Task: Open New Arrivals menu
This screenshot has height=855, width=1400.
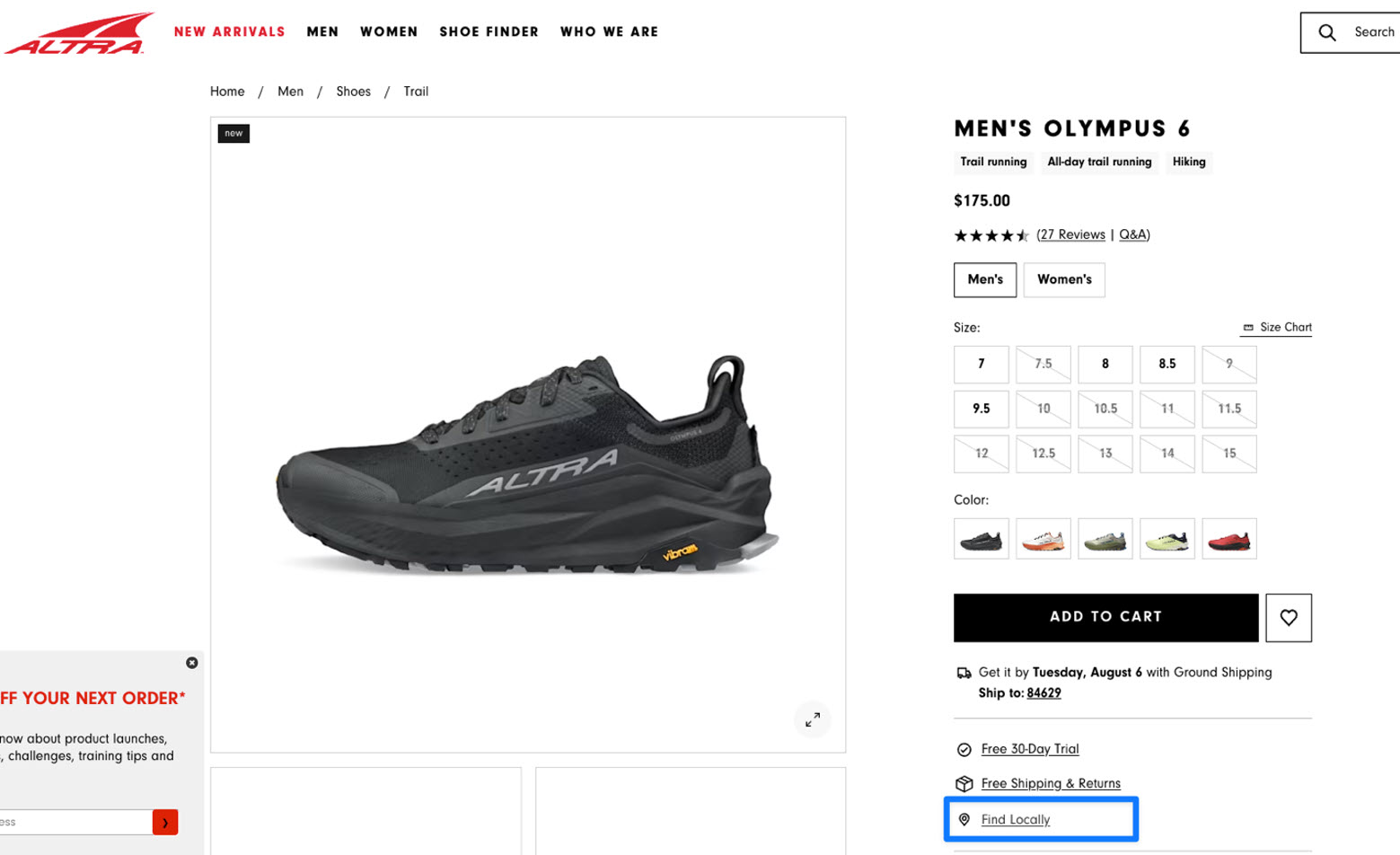Action: point(229,32)
